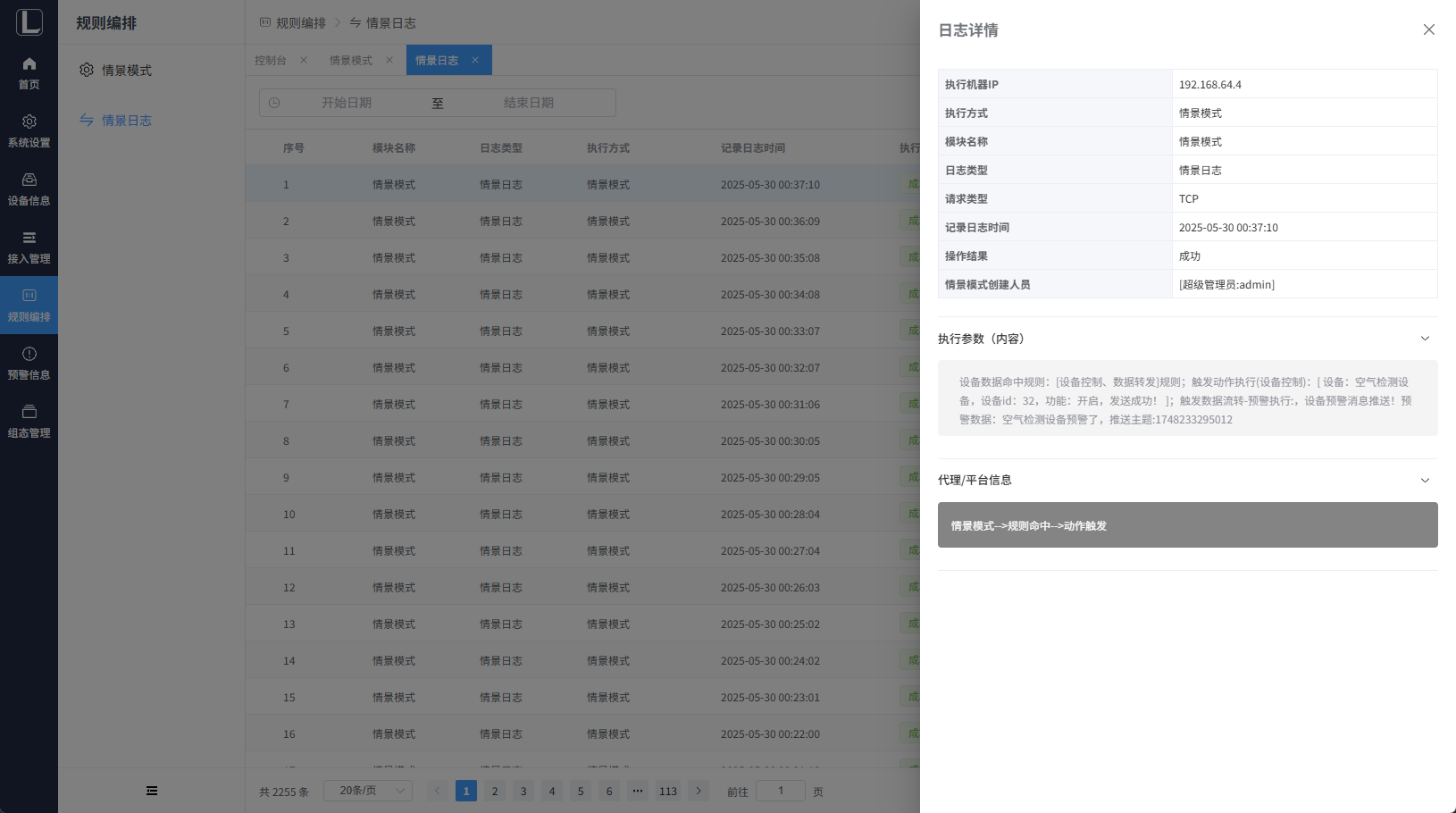The image size is (1456, 813).
Task: Click the sidebar collapse hamburger icon
Action: point(152,791)
